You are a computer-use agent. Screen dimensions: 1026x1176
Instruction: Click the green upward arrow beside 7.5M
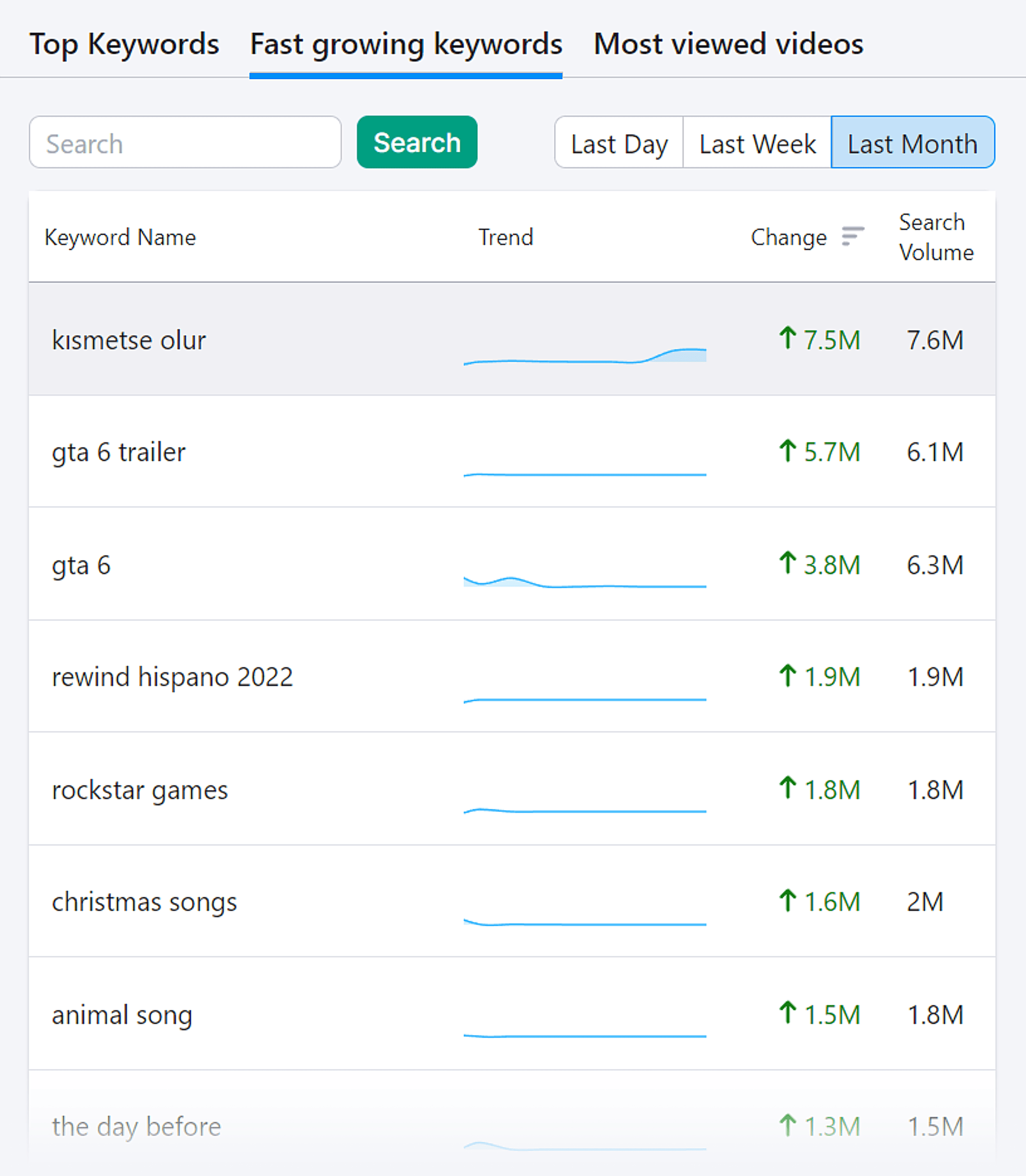coord(788,338)
